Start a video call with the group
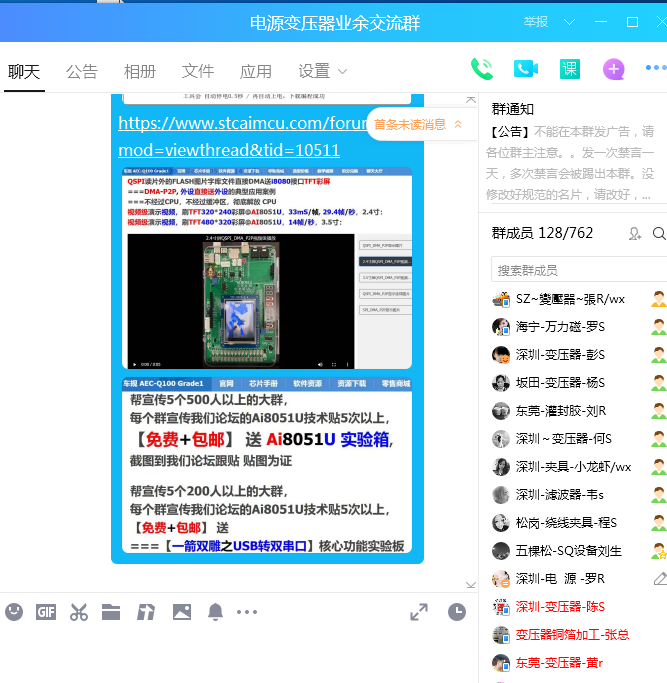 tap(526, 69)
